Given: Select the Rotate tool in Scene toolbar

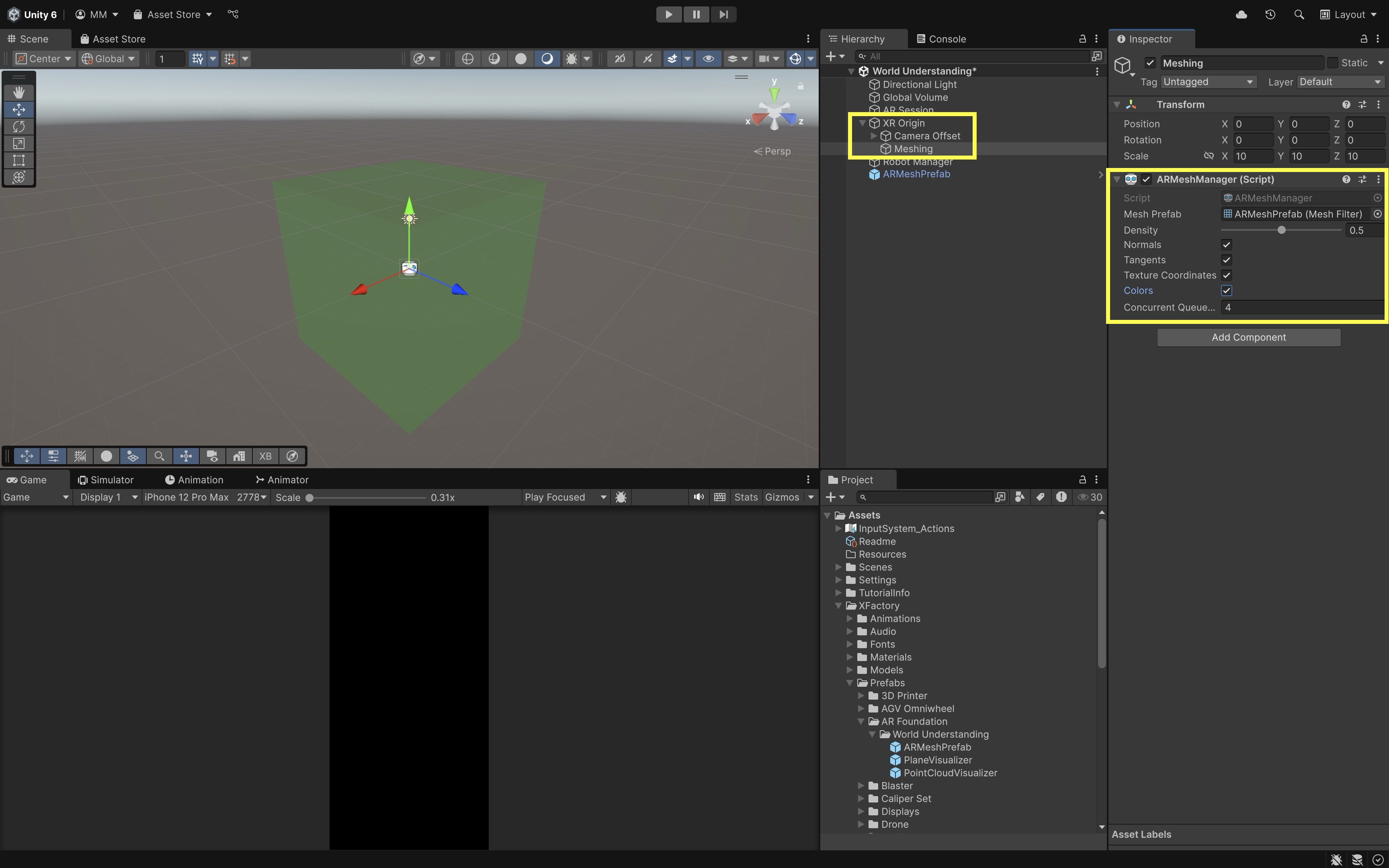Looking at the screenshot, I should 19,126.
